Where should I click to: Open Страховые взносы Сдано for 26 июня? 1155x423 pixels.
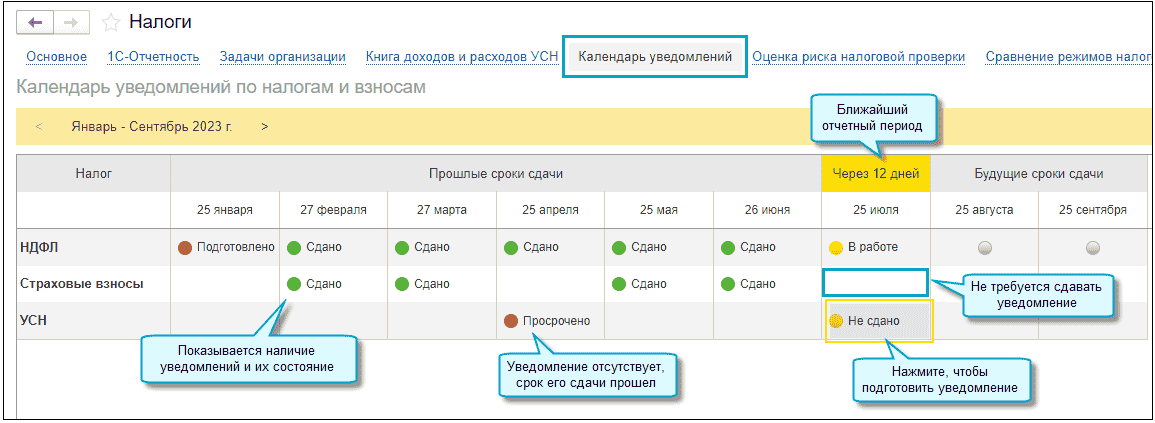coord(767,284)
